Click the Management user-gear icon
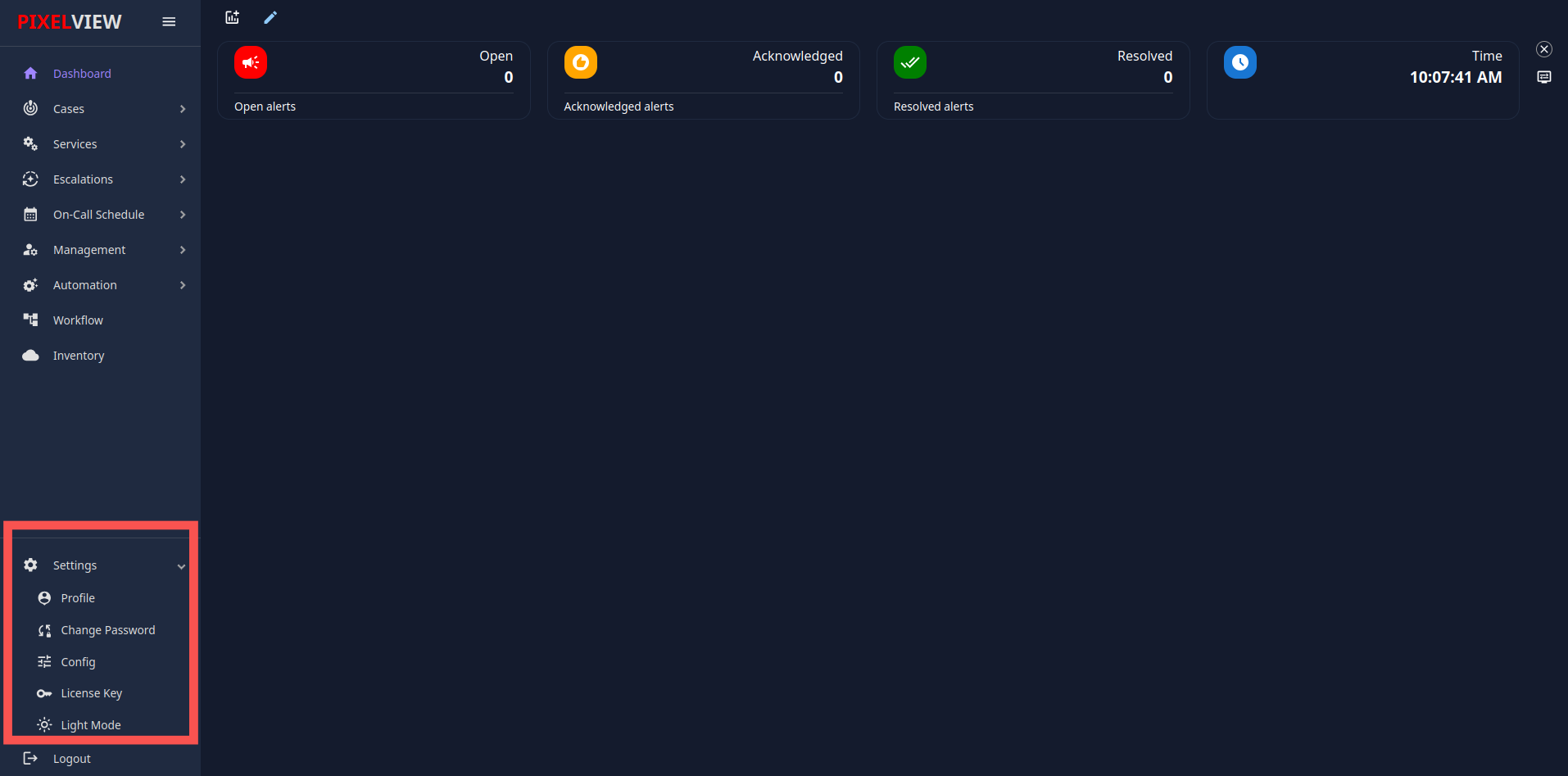Viewport: 1568px width, 776px height. [x=30, y=249]
